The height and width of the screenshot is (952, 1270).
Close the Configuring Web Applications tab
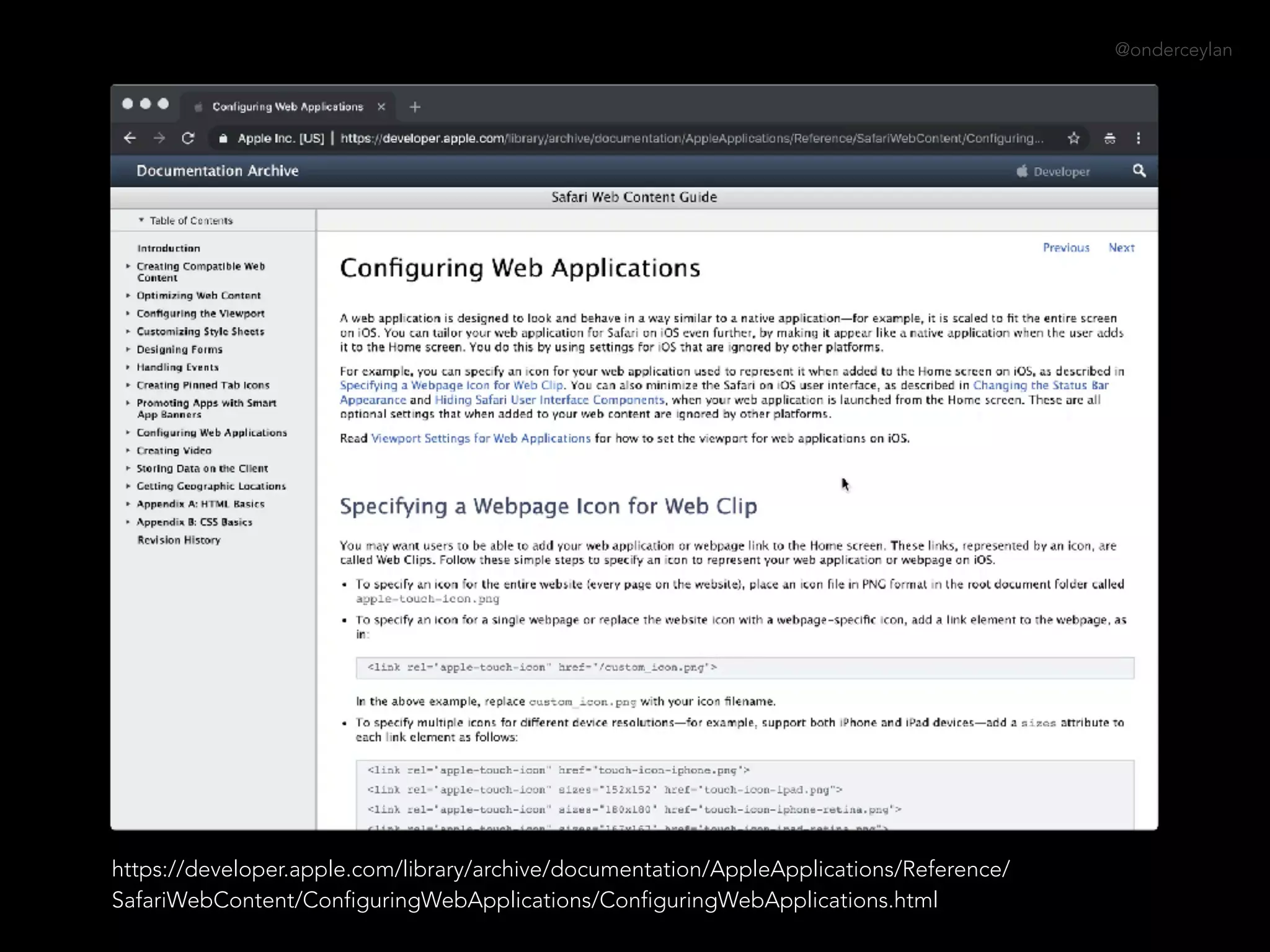coord(381,107)
